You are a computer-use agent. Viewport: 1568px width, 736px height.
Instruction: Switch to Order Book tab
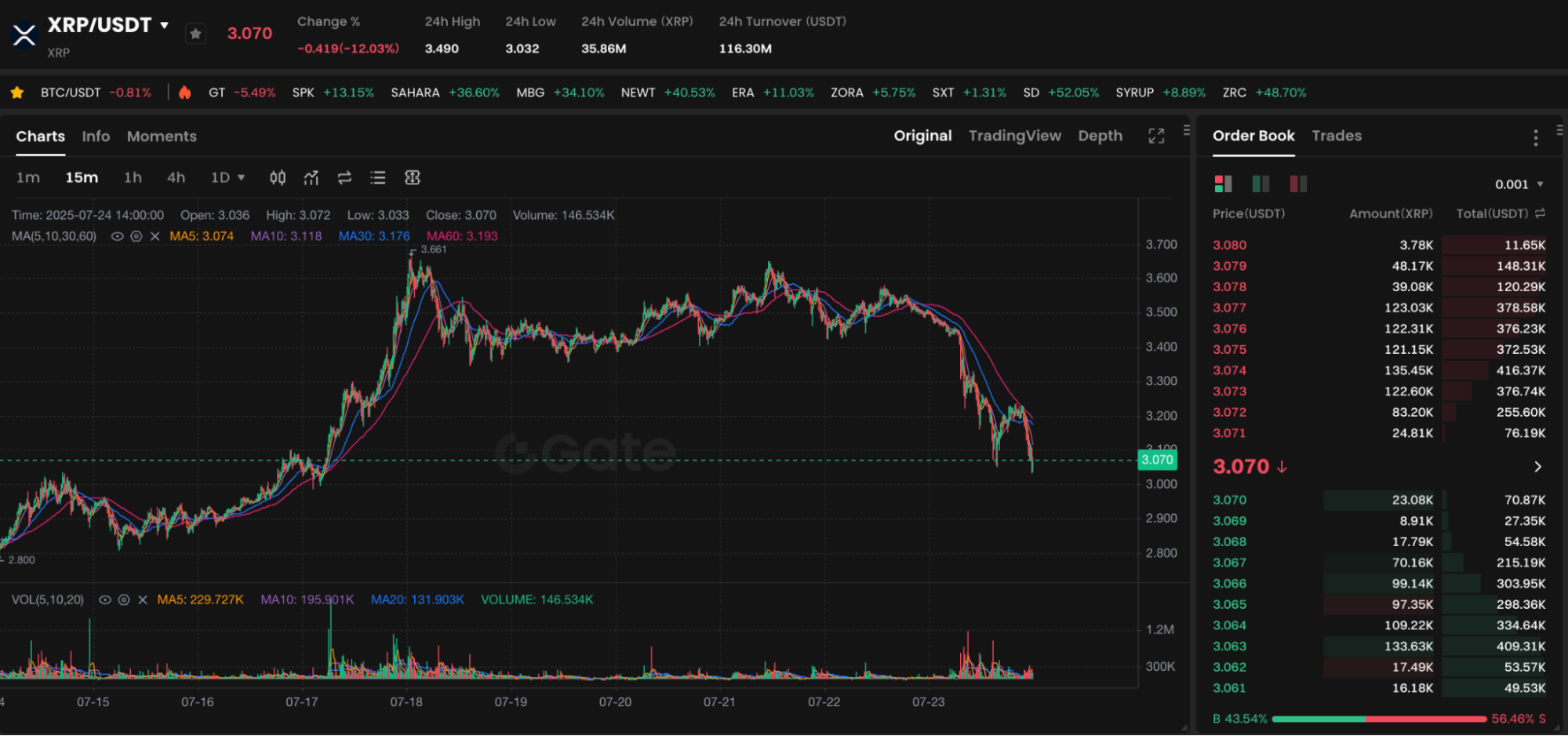click(x=1253, y=136)
